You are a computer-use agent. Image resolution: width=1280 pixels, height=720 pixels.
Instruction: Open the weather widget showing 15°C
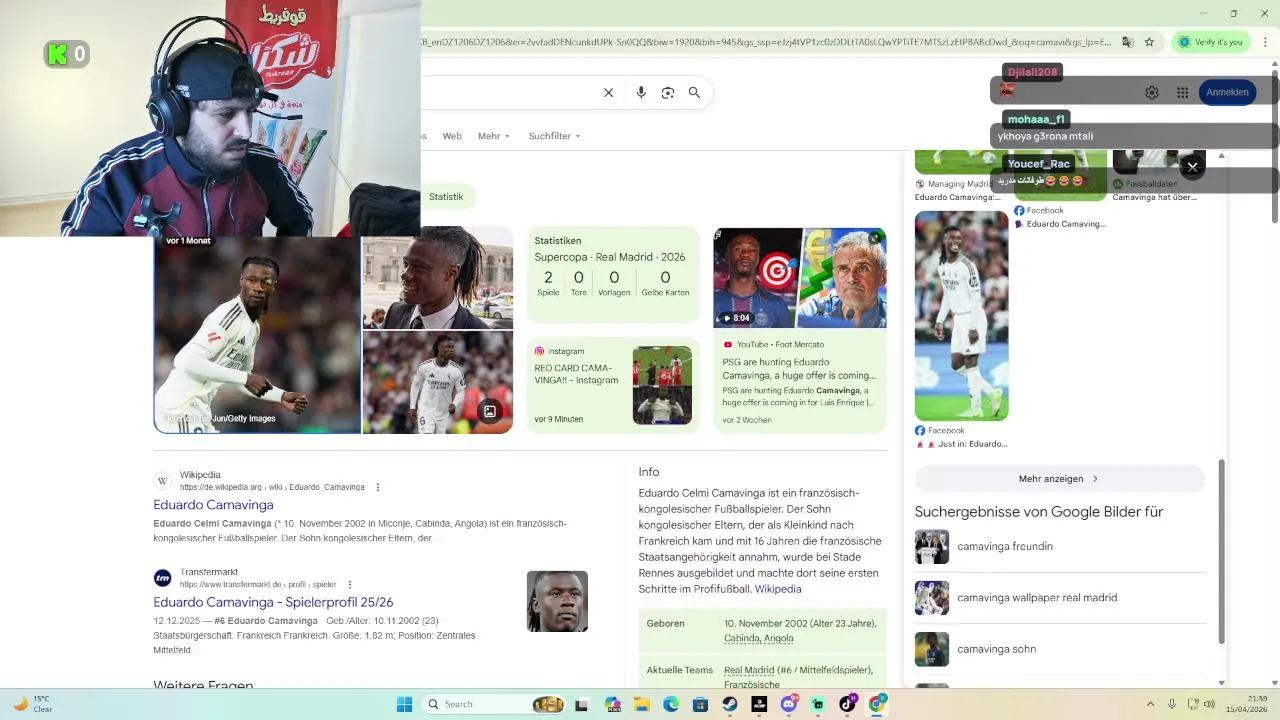coord(32,704)
